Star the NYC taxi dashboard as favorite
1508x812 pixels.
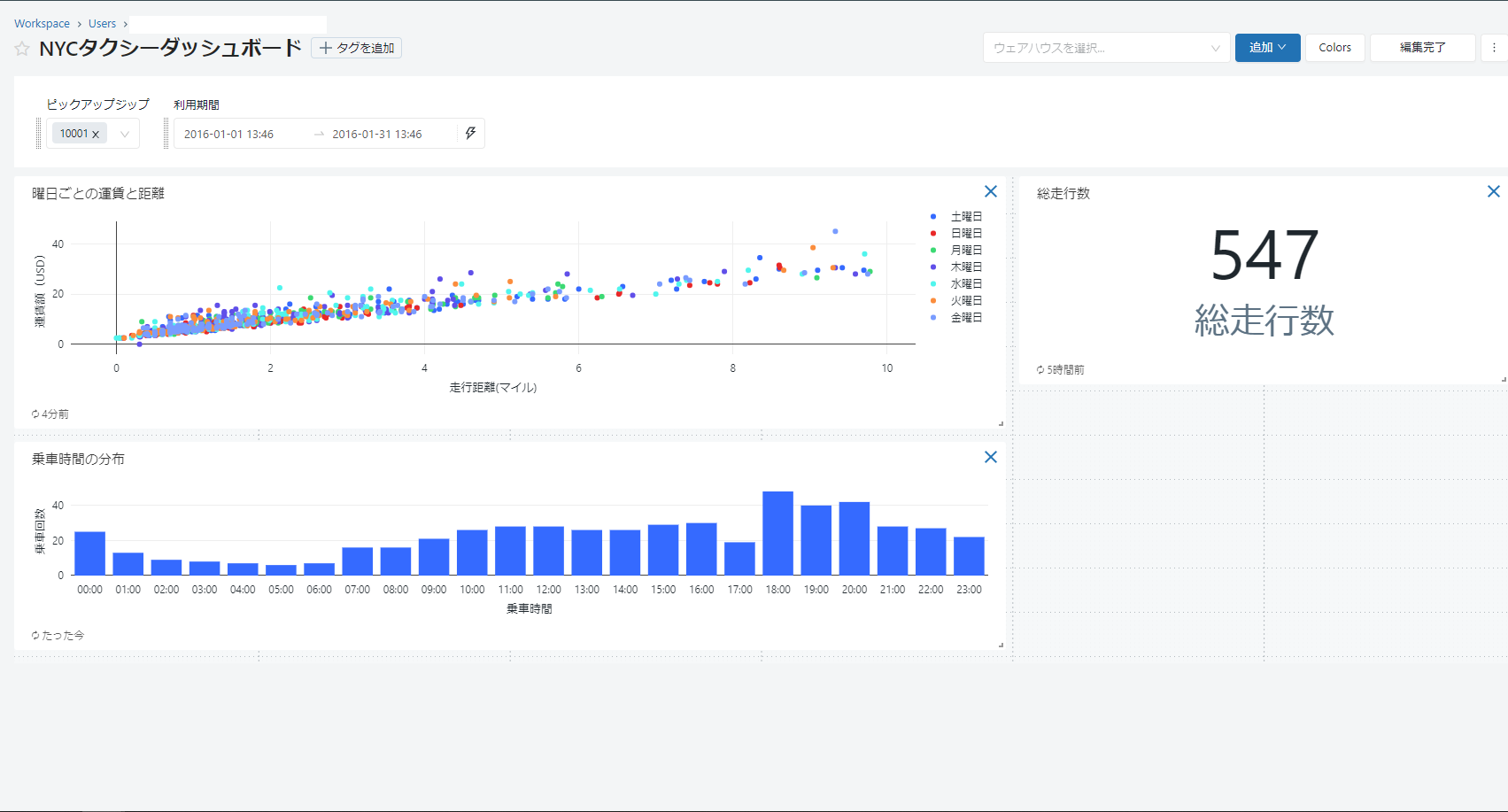(22, 49)
